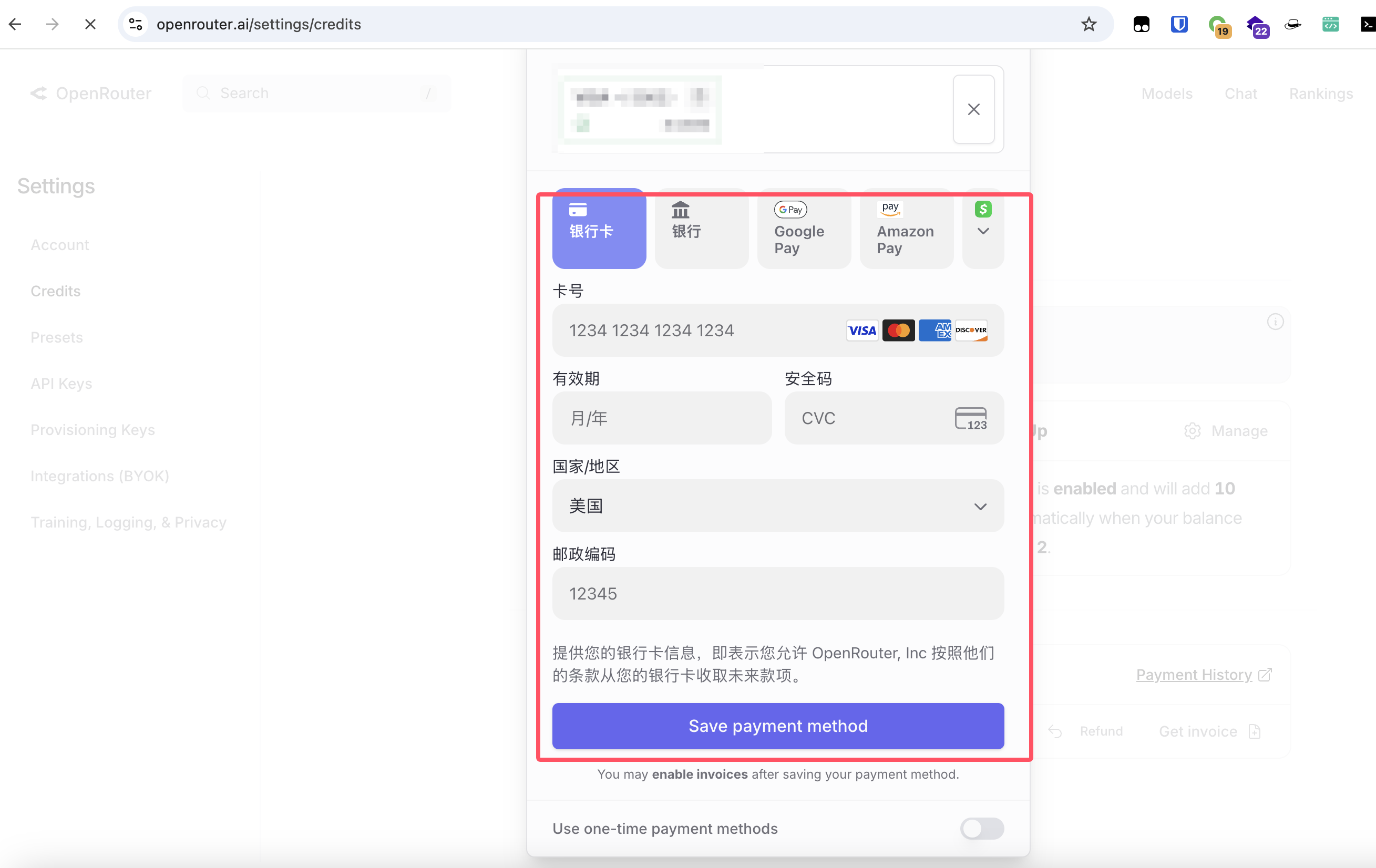The width and height of the screenshot is (1376, 868).
Task: Focus the 月/年 expiry field
Action: pos(662,418)
